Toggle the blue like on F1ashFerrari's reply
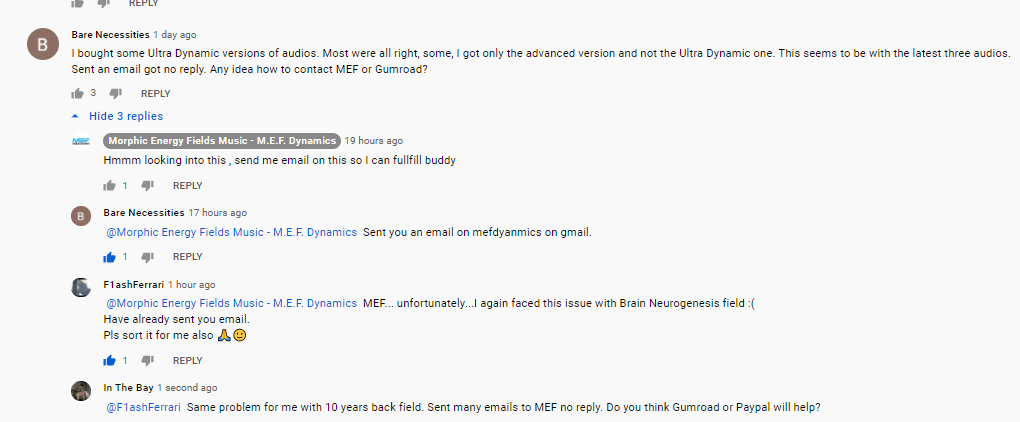This screenshot has width=1020, height=422. click(x=109, y=361)
